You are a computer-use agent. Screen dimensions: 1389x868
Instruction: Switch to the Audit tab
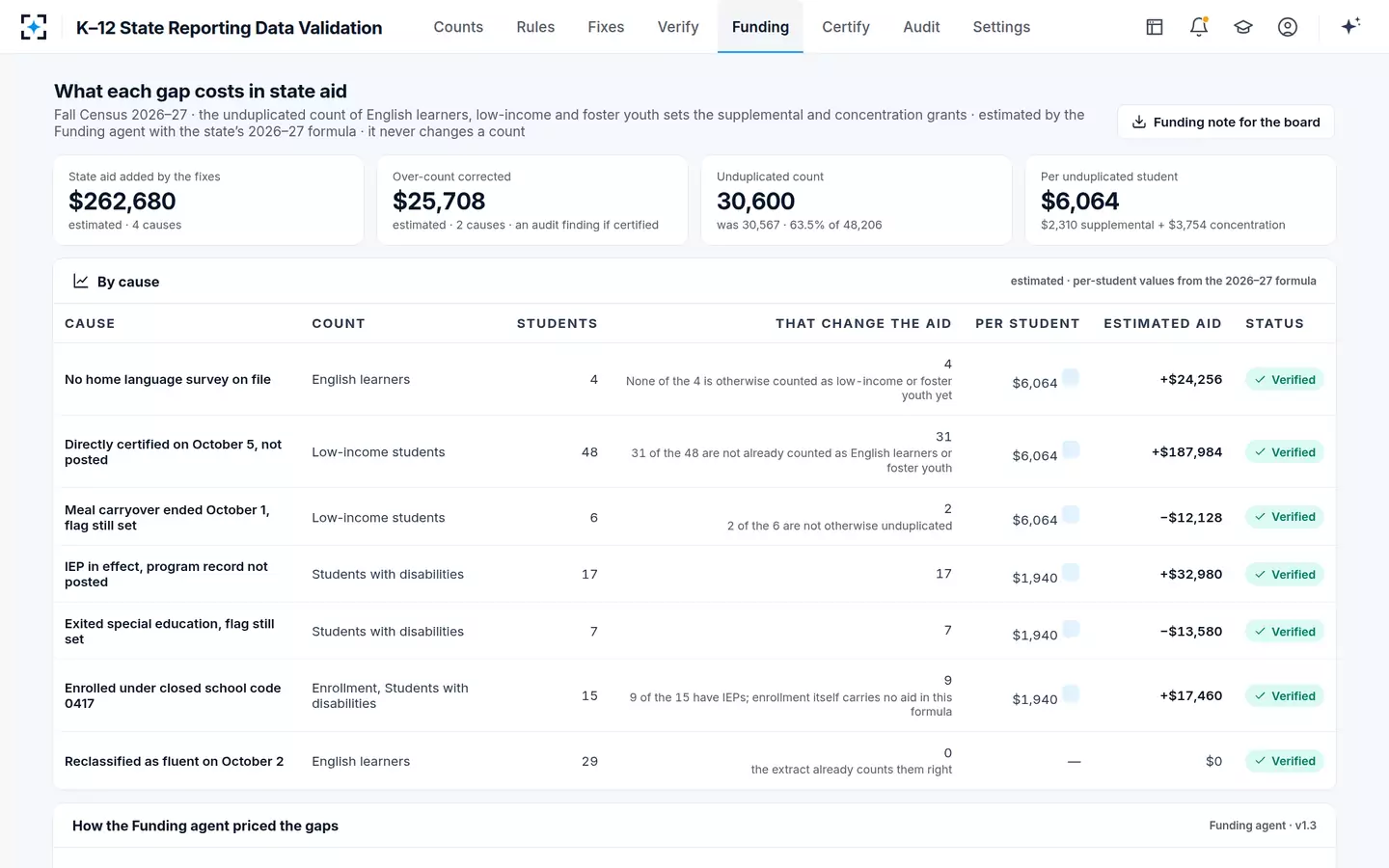(921, 27)
